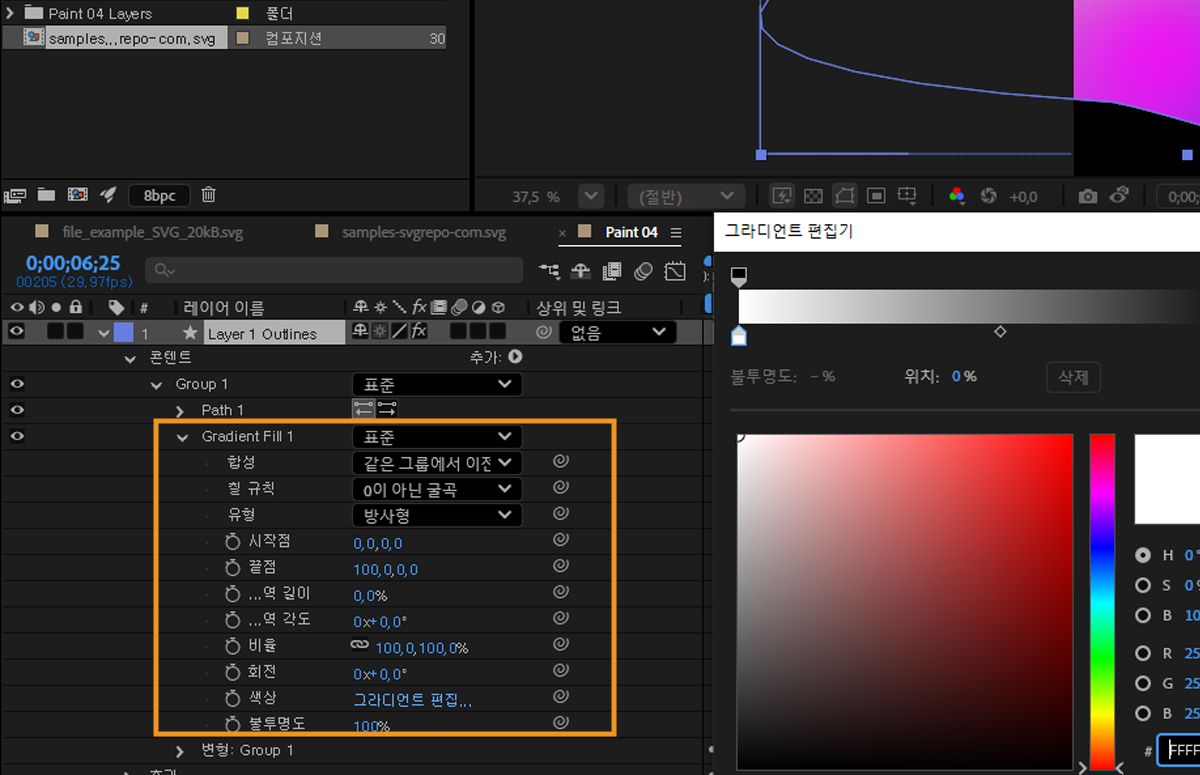
Task: Click the timeline search field
Action: coord(330,270)
